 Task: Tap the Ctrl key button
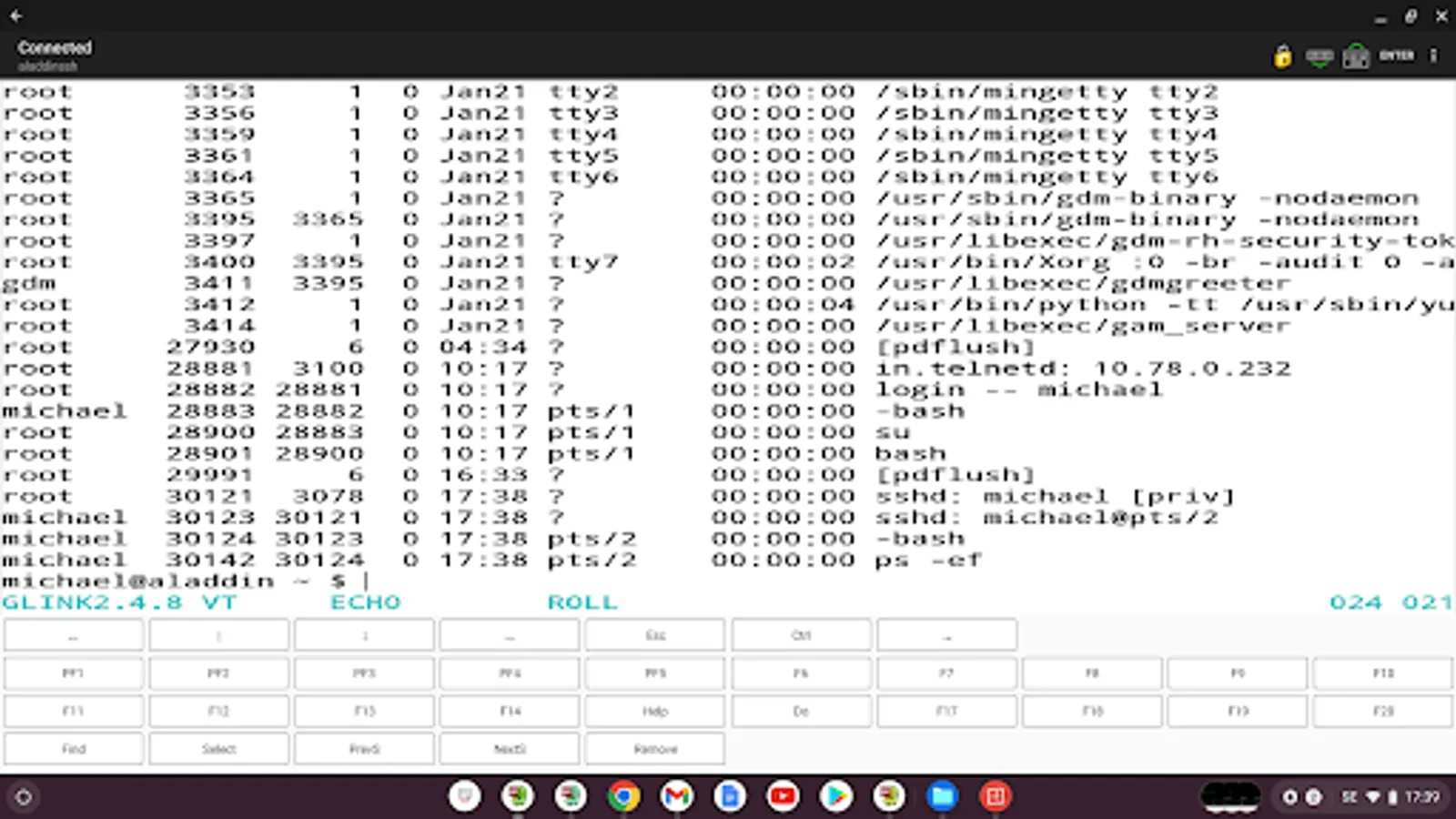point(801,635)
